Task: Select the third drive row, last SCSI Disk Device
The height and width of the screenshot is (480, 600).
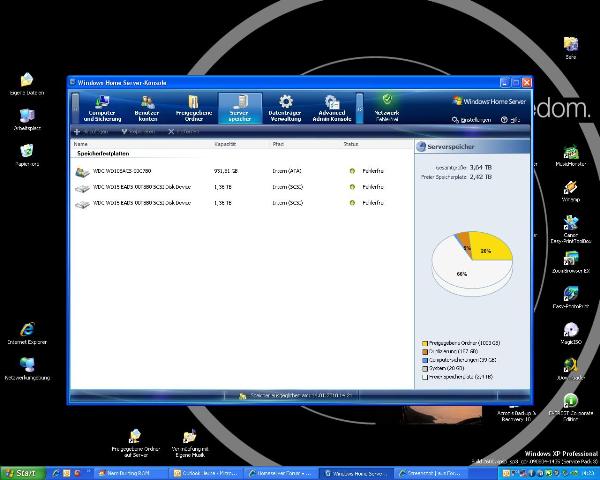Action: coord(241,203)
